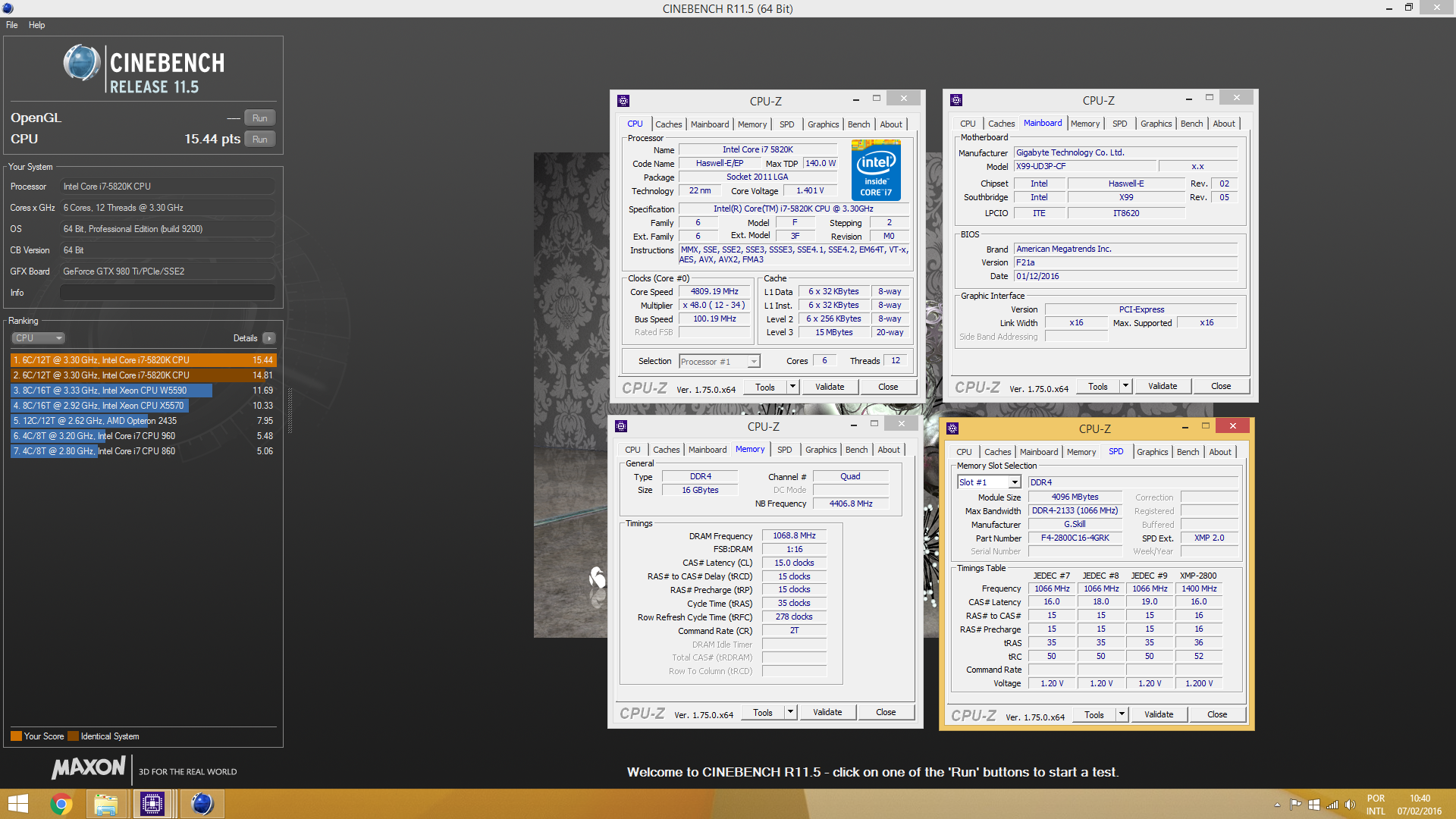Image resolution: width=1456 pixels, height=819 pixels.
Task: Click the CPU-Z taskbar icon
Action: 152,804
